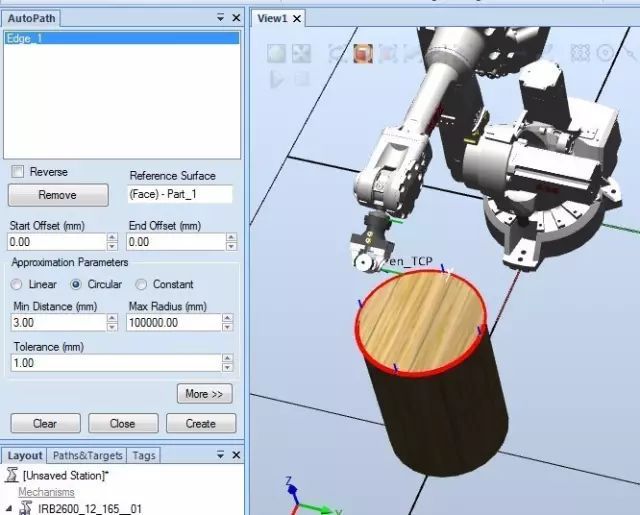Open the AutoPath panel options dropdown arrow
This screenshot has width=640, height=515.
(x=220, y=18)
